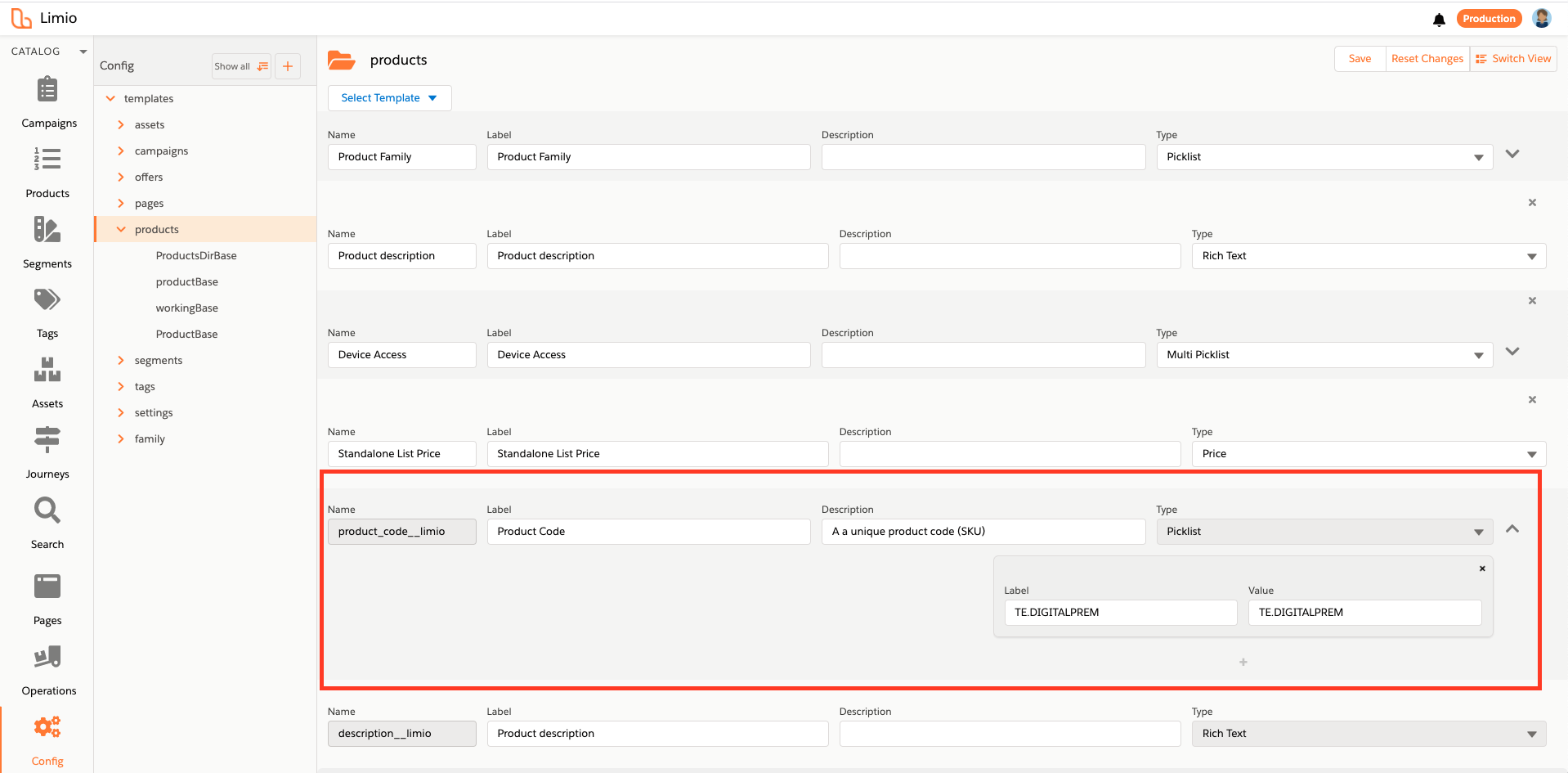Click Reset Changes
1568x773 pixels.
[1427, 59]
